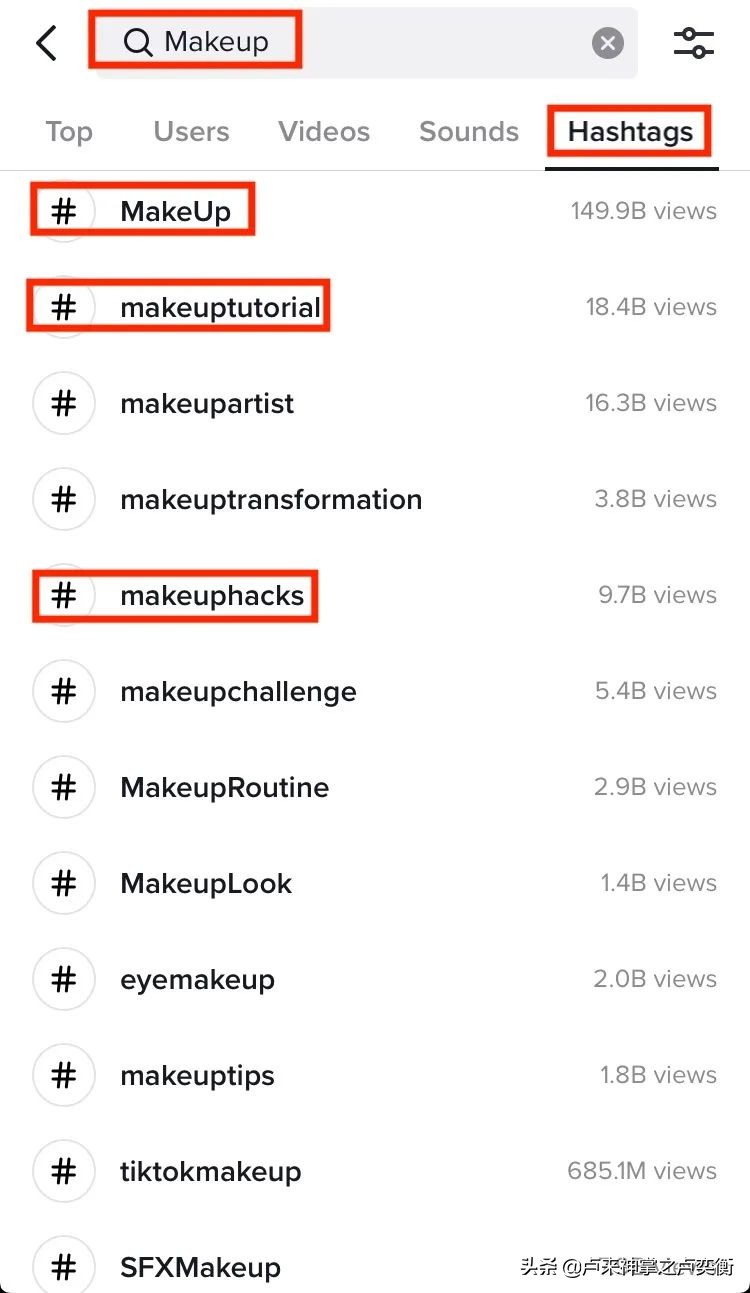This screenshot has height=1293, width=750.
Task: Tap the hash icon beside makeupartist
Action: 64,404
